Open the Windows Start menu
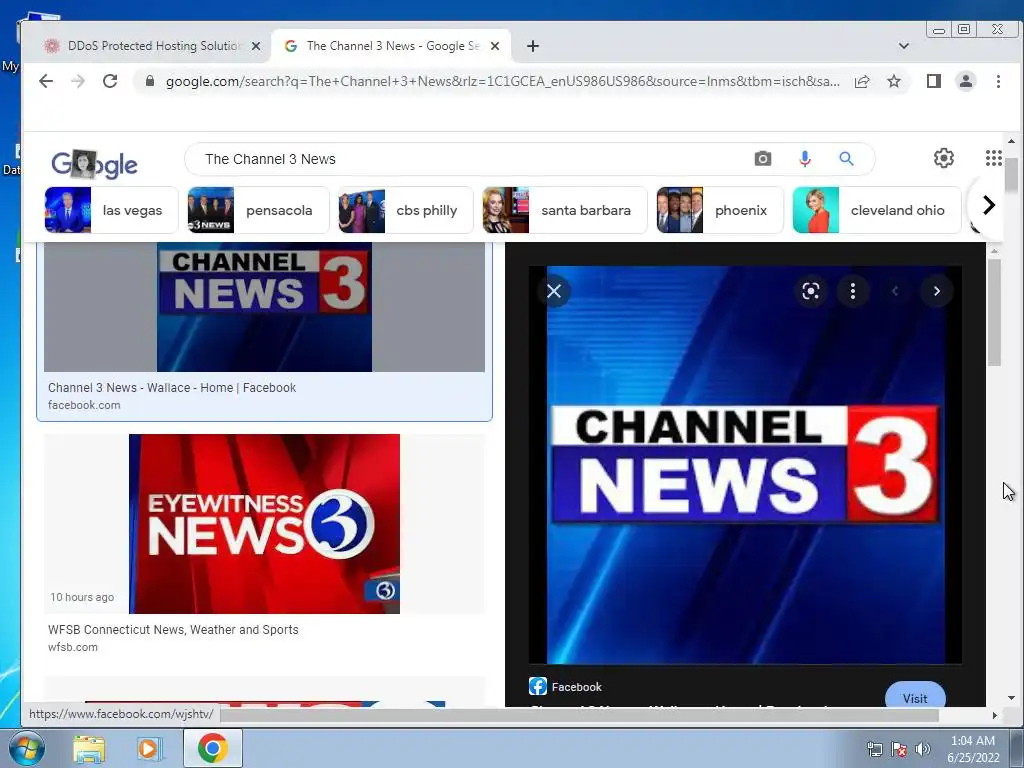The image size is (1024, 768). 25,748
